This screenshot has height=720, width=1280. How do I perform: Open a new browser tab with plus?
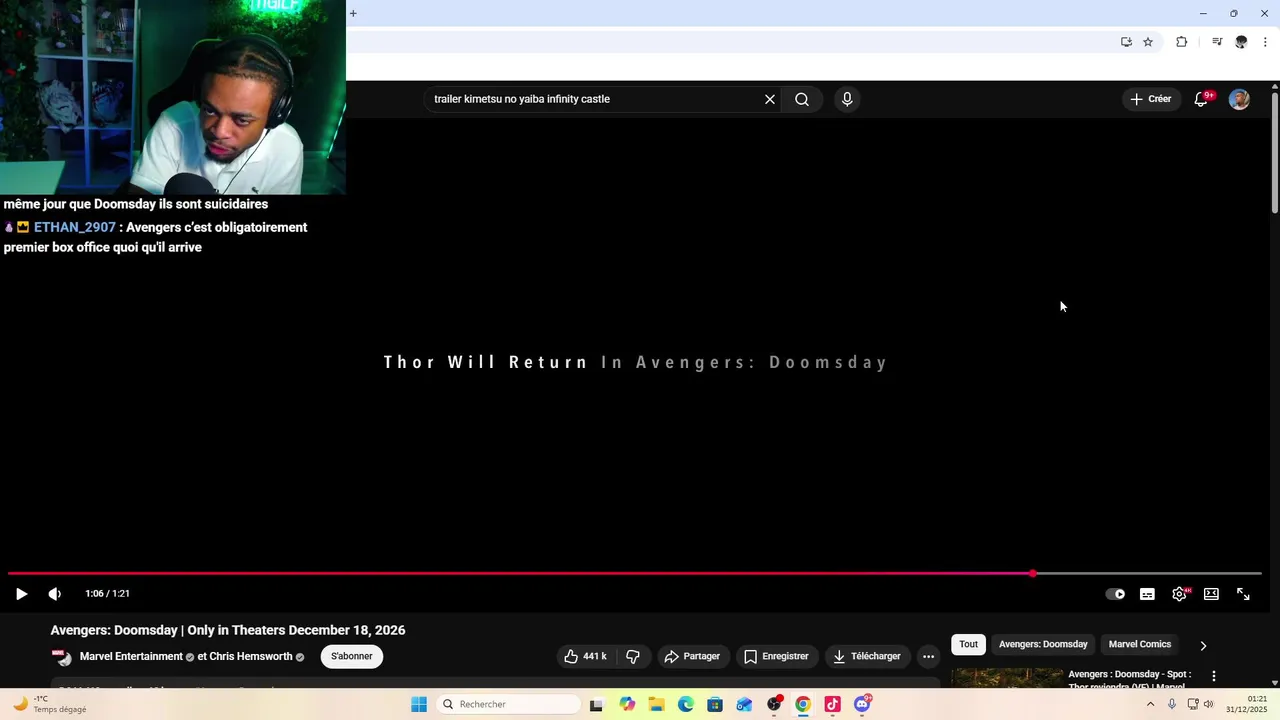(353, 13)
